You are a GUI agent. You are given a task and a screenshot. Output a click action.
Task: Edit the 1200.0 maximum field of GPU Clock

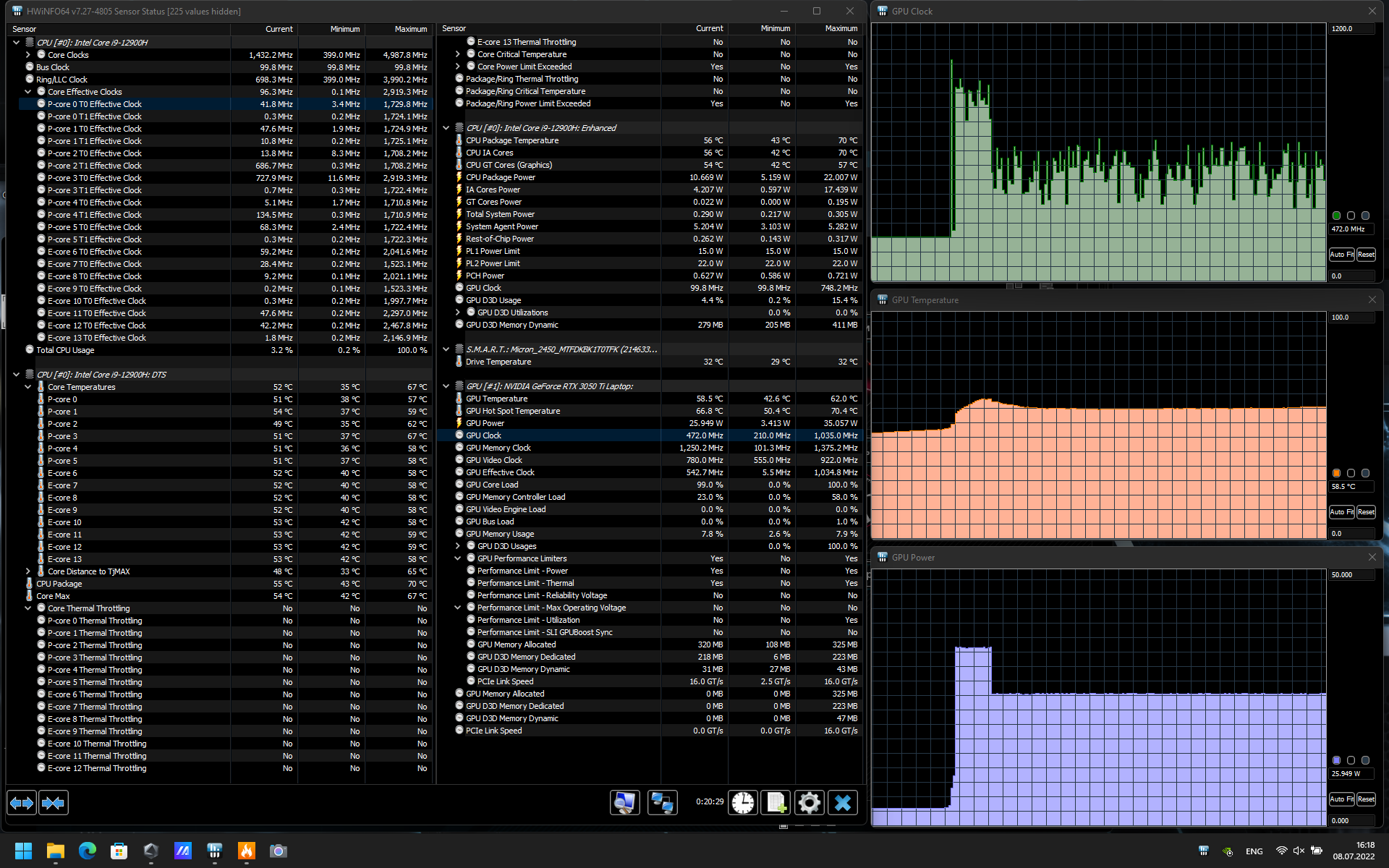pos(1350,29)
